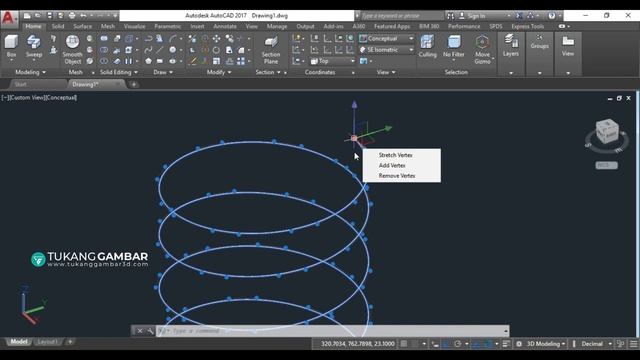Click the Custom View viewport label
This screenshot has height=360, width=640.
click(27, 98)
